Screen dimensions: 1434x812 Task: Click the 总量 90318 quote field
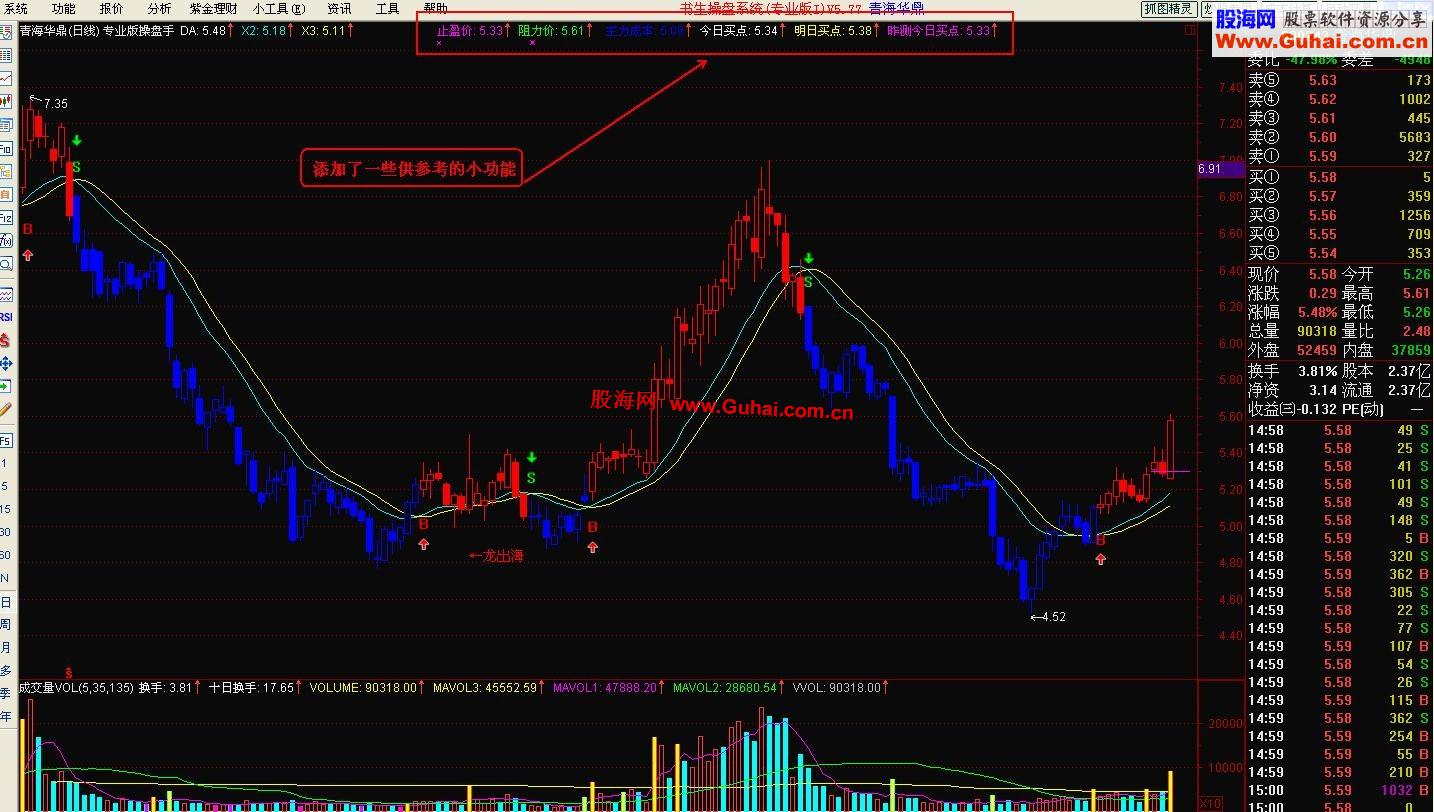pyautogui.click(x=1292, y=331)
